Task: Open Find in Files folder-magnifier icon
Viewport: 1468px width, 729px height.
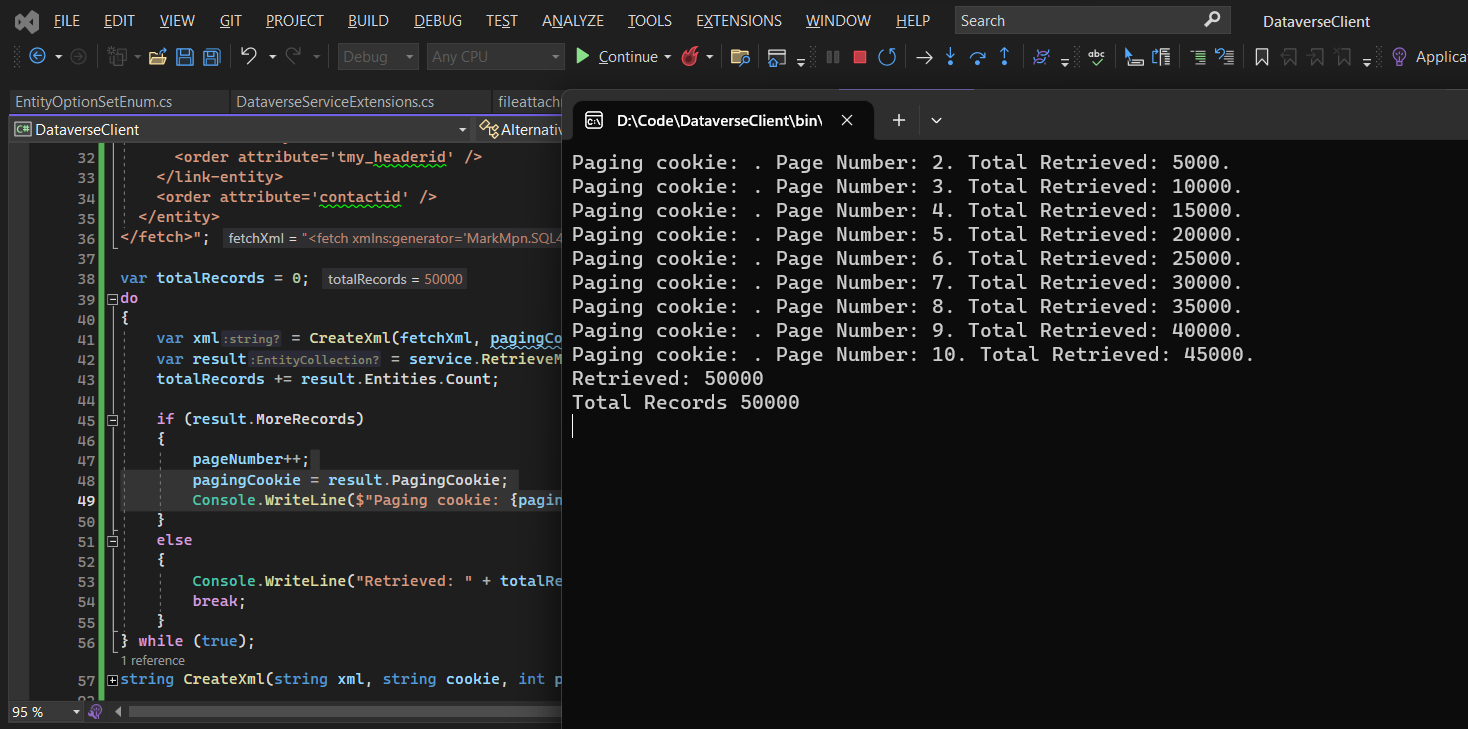Action: pyautogui.click(x=740, y=57)
